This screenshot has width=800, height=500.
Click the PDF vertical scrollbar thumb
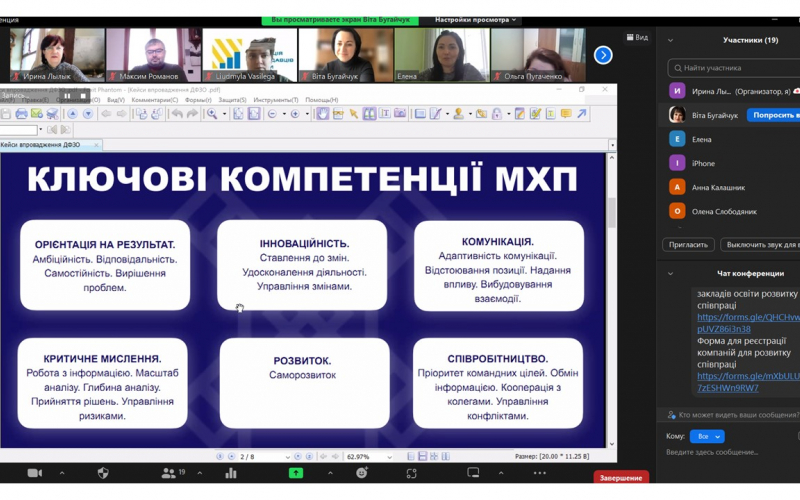tap(612, 212)
